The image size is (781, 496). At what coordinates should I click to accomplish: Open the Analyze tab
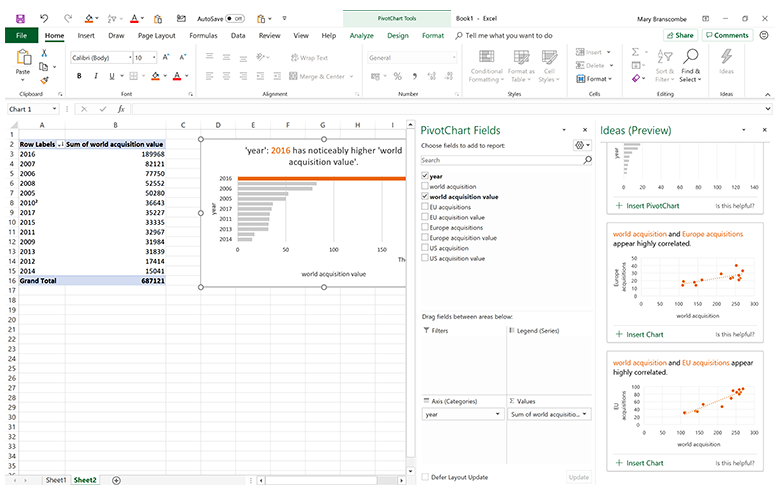[362, 36]
